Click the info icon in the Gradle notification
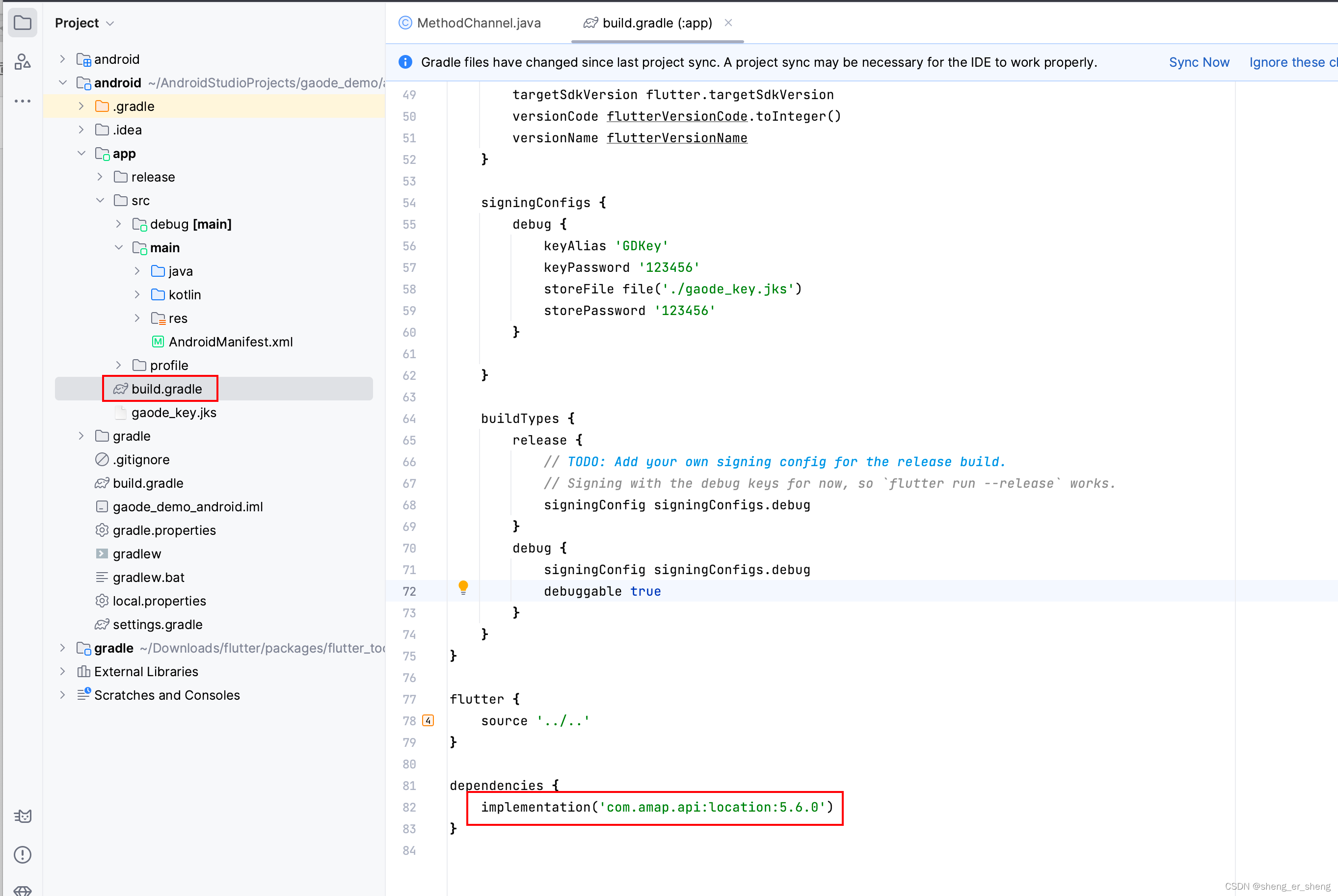 pyautogui.click(x=405, y=62)
